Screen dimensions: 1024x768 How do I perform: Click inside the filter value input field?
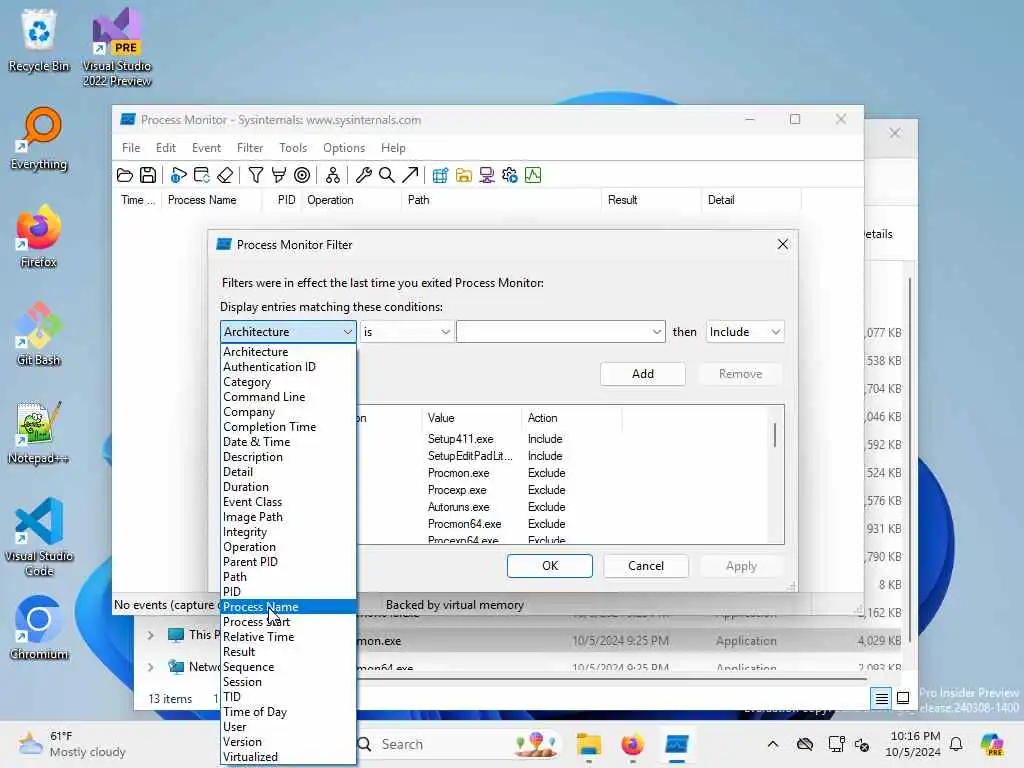click(554, 332)
